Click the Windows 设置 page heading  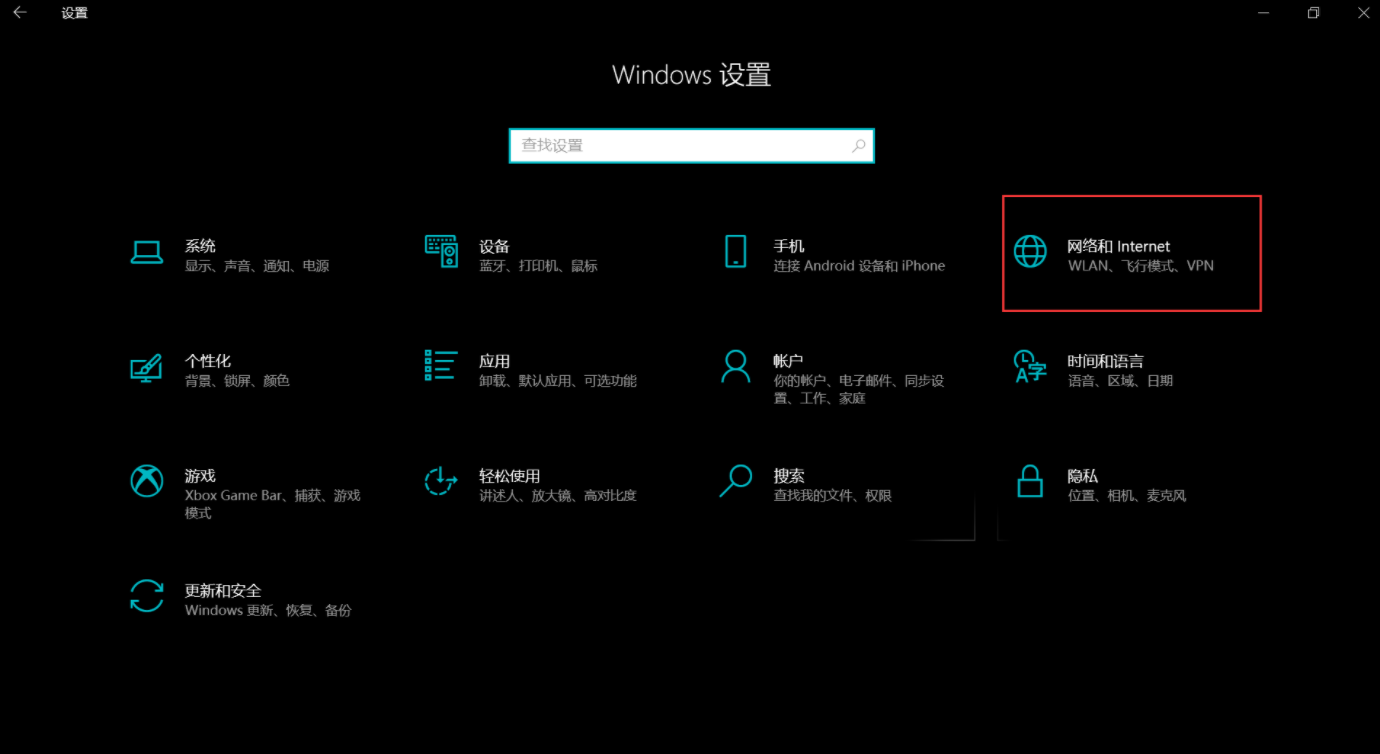(691, 75)
